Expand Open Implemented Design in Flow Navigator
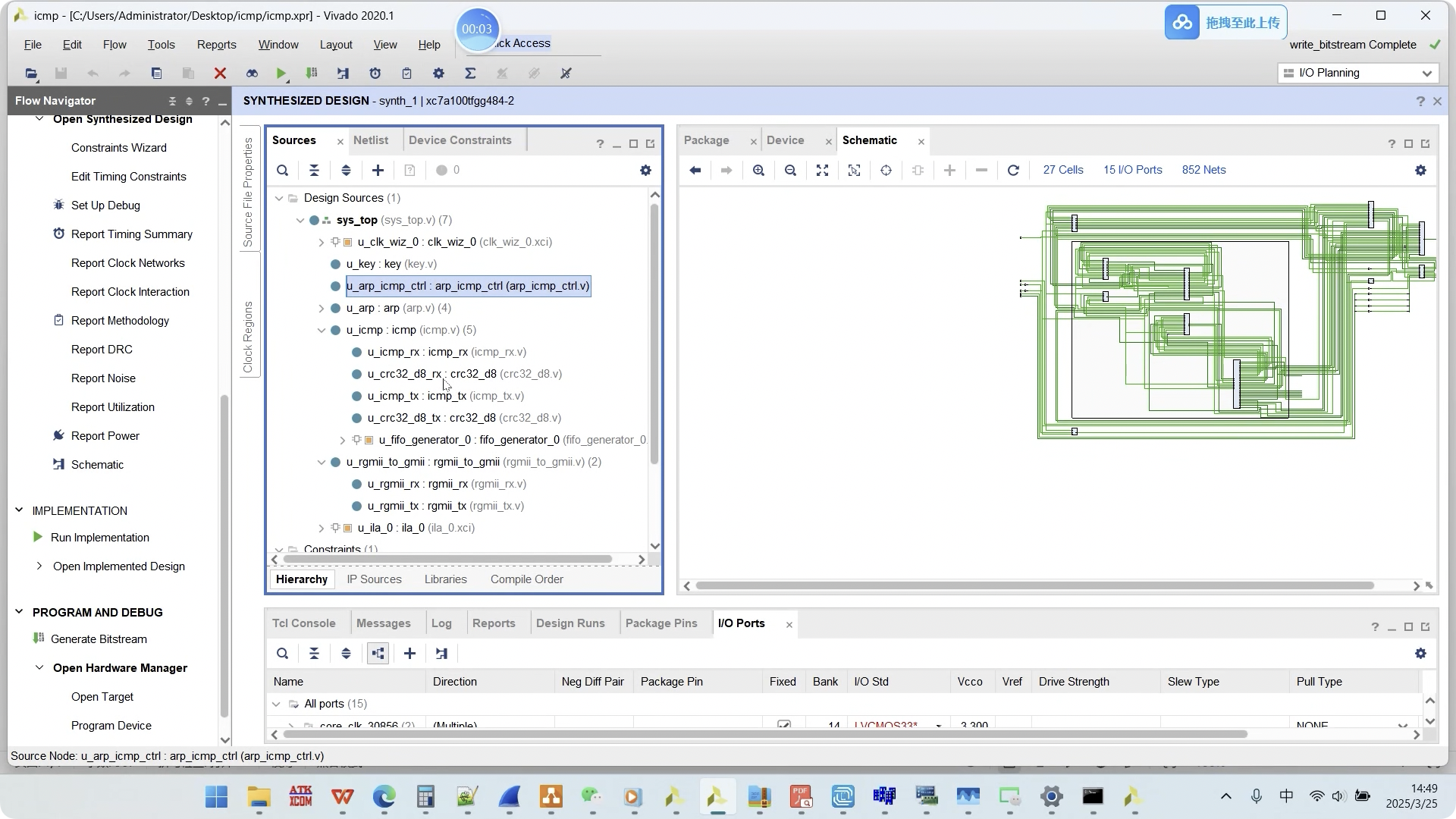This screenshot has width=1456, height=819. (x=39, y=566)
